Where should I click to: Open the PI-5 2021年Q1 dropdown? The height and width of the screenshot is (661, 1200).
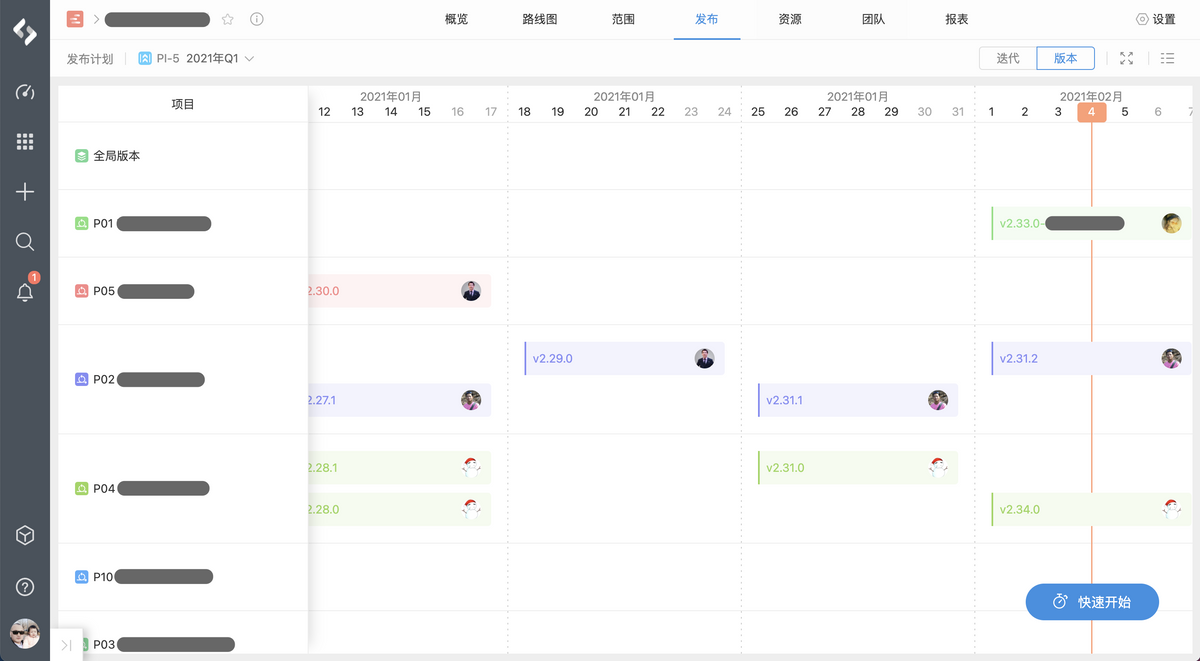coord(197,59)
